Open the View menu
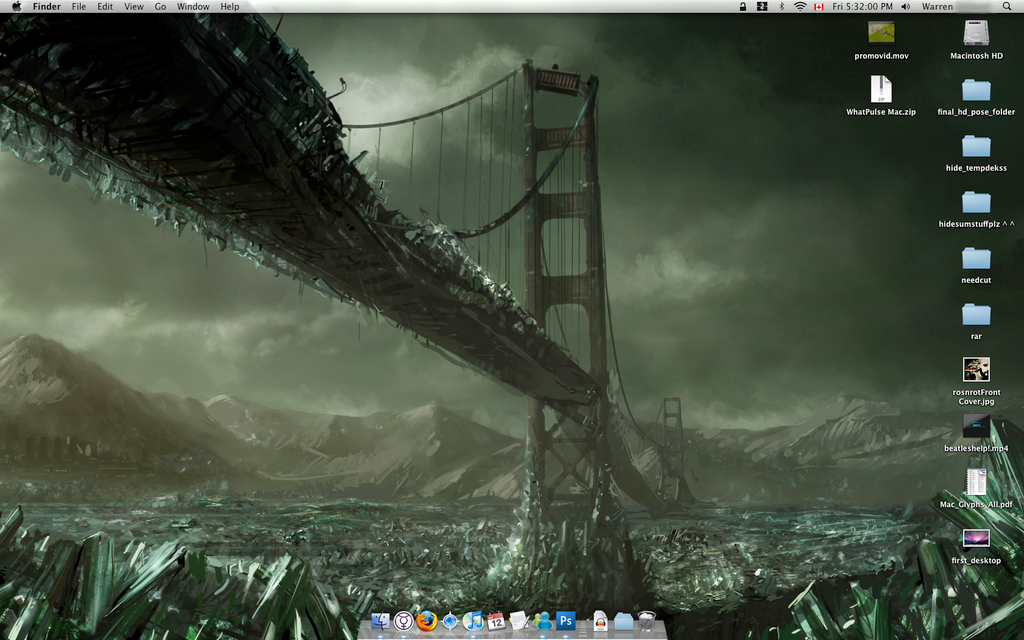Screen dimensions: 1024x640 coord(134,7)
